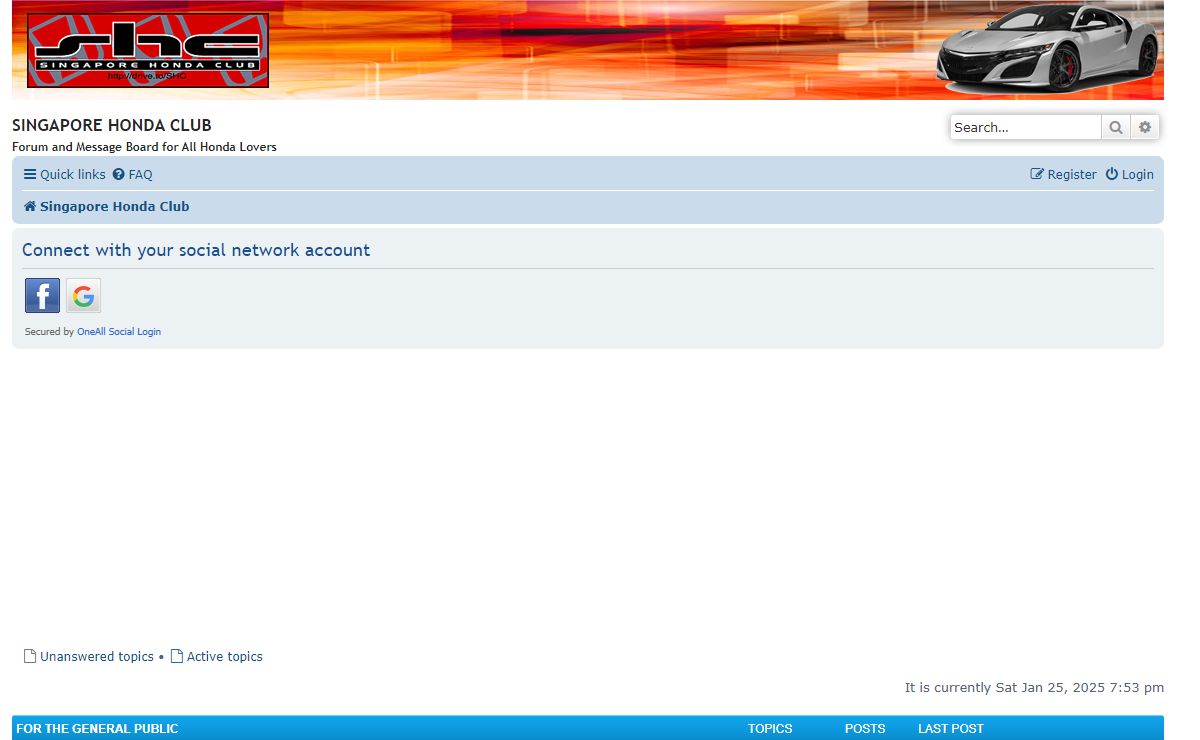Viewport: 1200px width, 740px height.
Task: Focus the Search input field
Action: coord(1025,127)
